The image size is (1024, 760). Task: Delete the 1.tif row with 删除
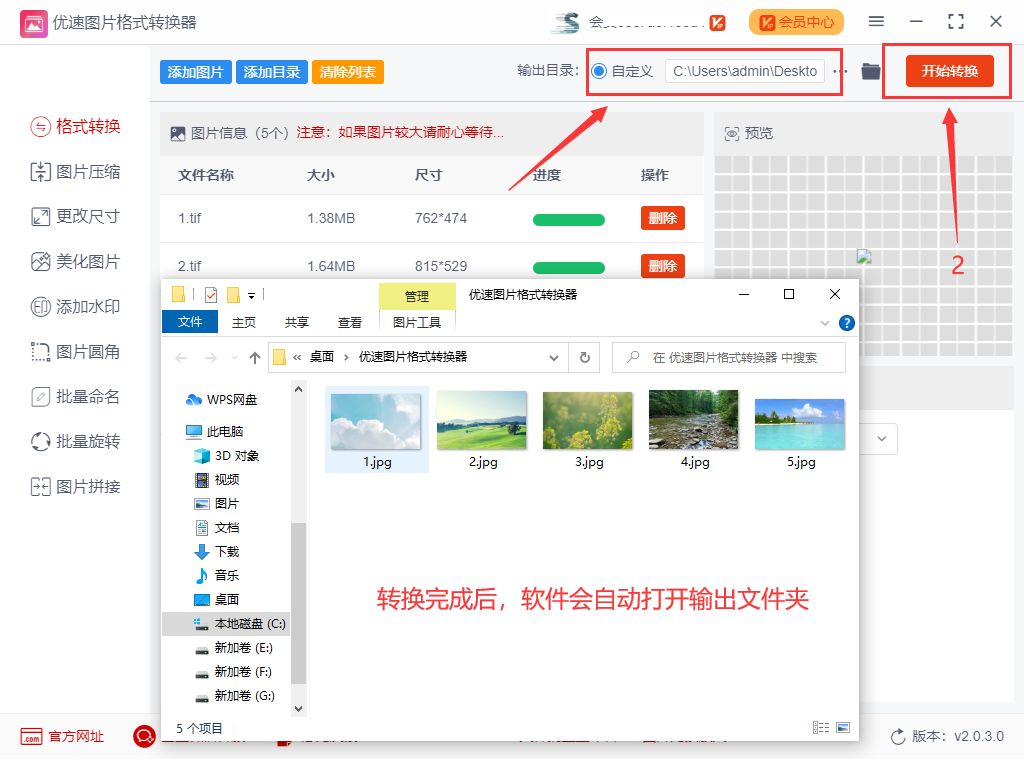(x=663, y=218)
